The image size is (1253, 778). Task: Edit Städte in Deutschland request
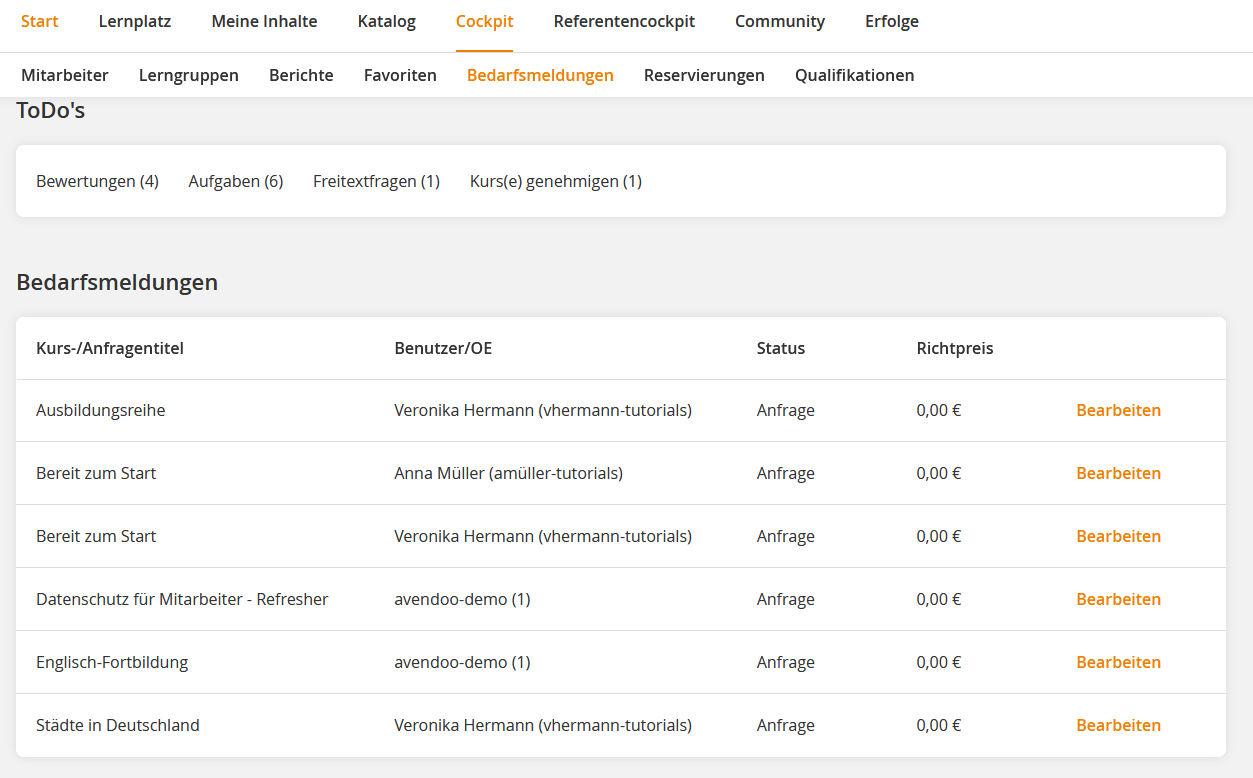[x=1118, y=725]
